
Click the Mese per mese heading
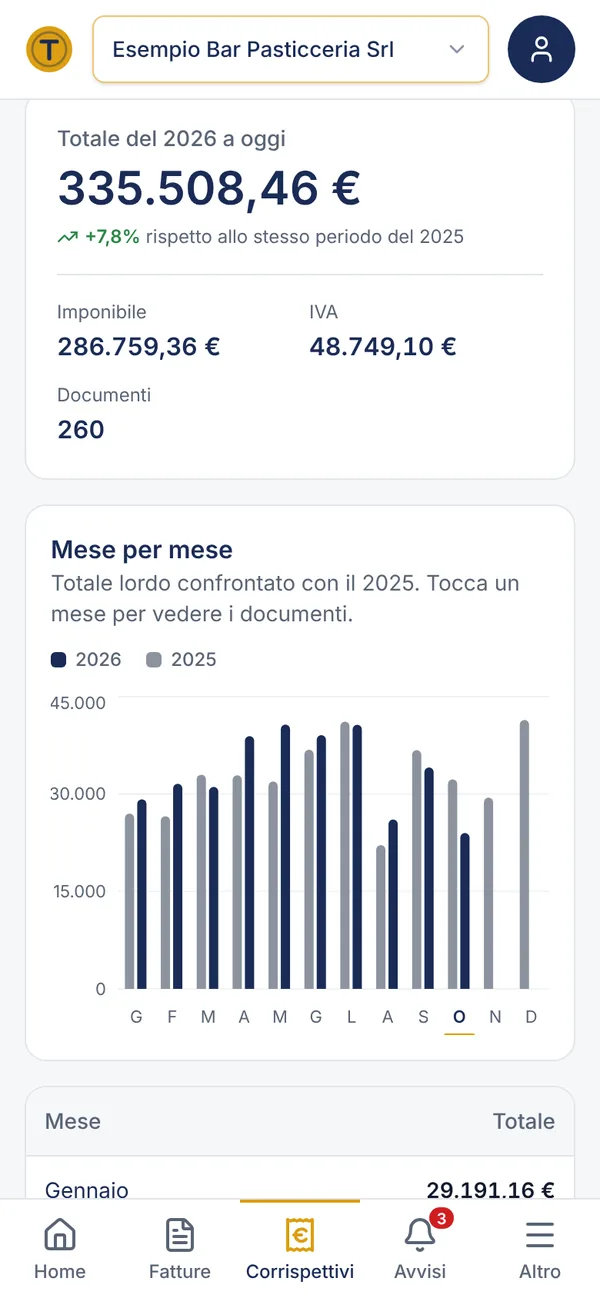coord(142,549)
